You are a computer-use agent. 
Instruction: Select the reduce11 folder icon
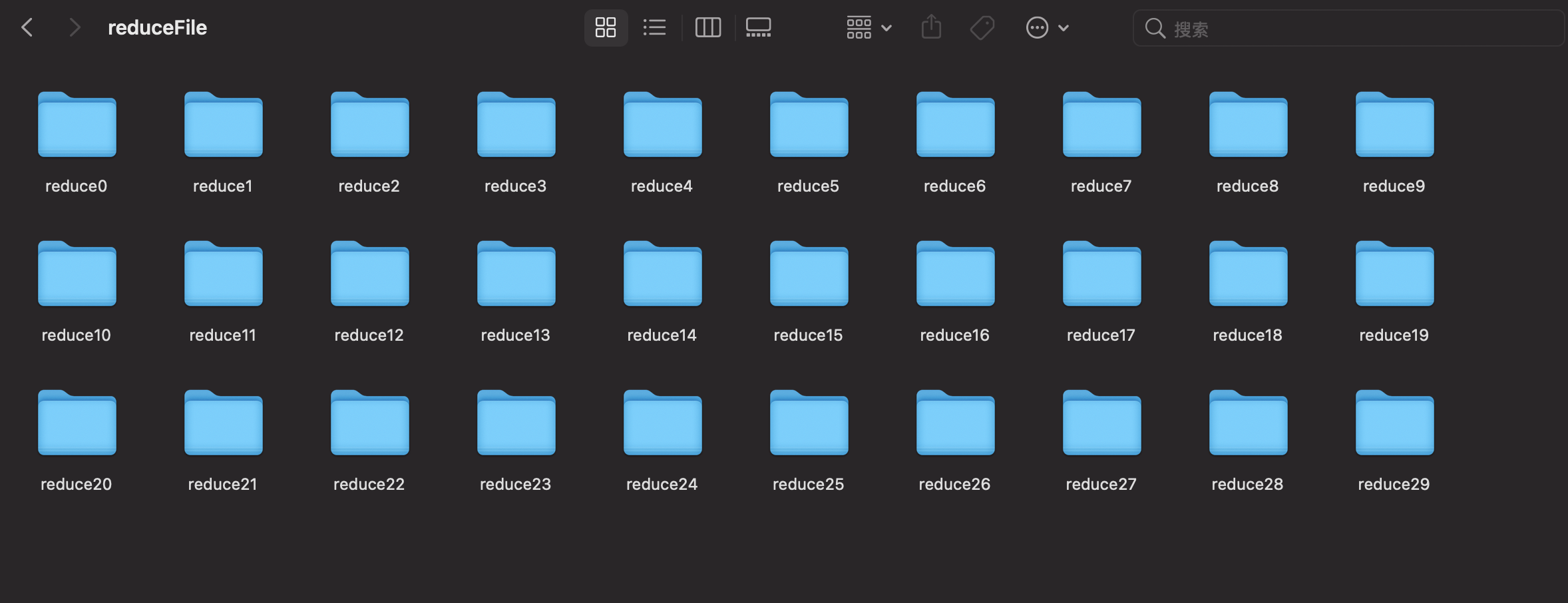224,274
